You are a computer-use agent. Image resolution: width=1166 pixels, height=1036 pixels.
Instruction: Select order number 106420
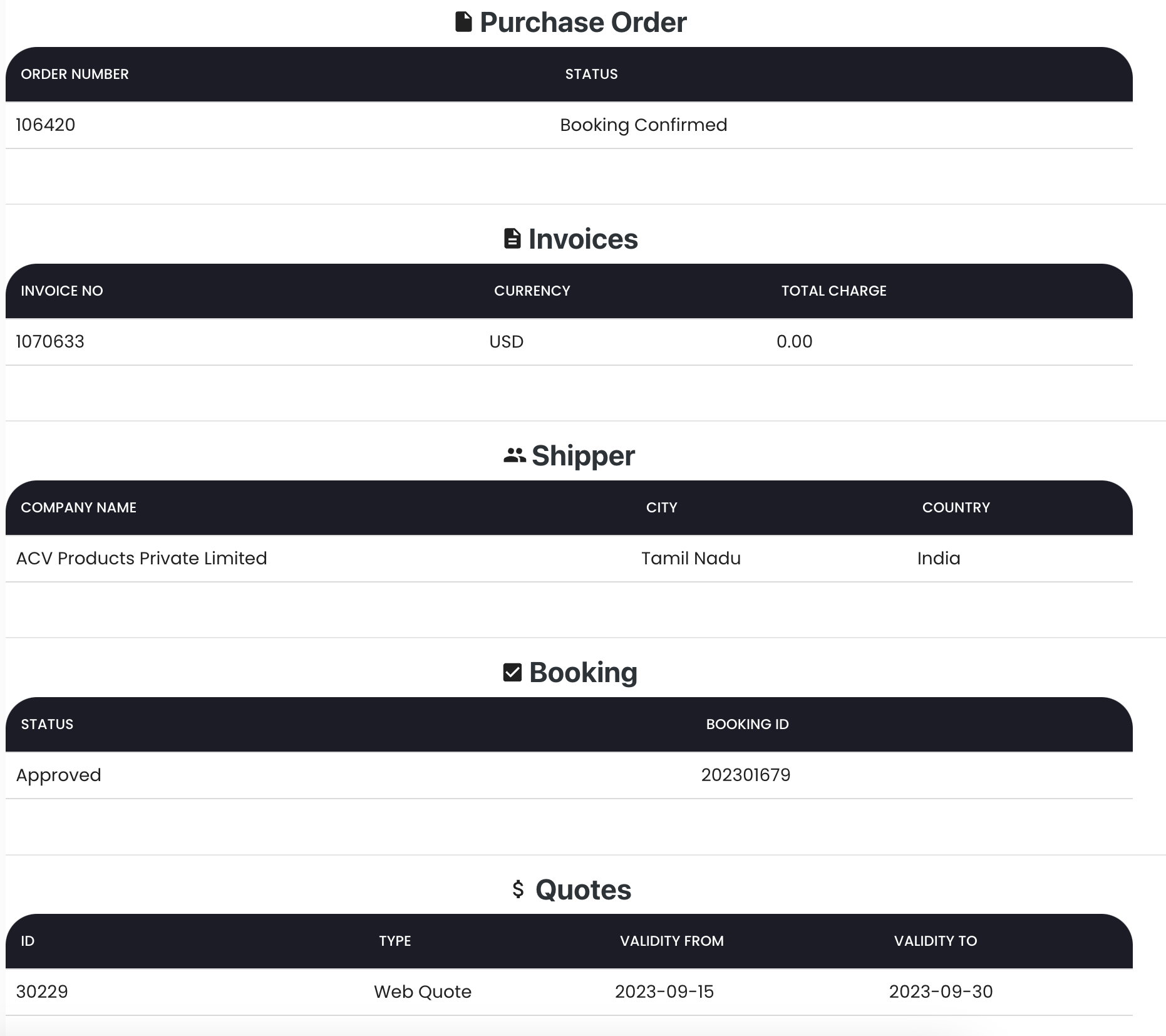point(46,125)
